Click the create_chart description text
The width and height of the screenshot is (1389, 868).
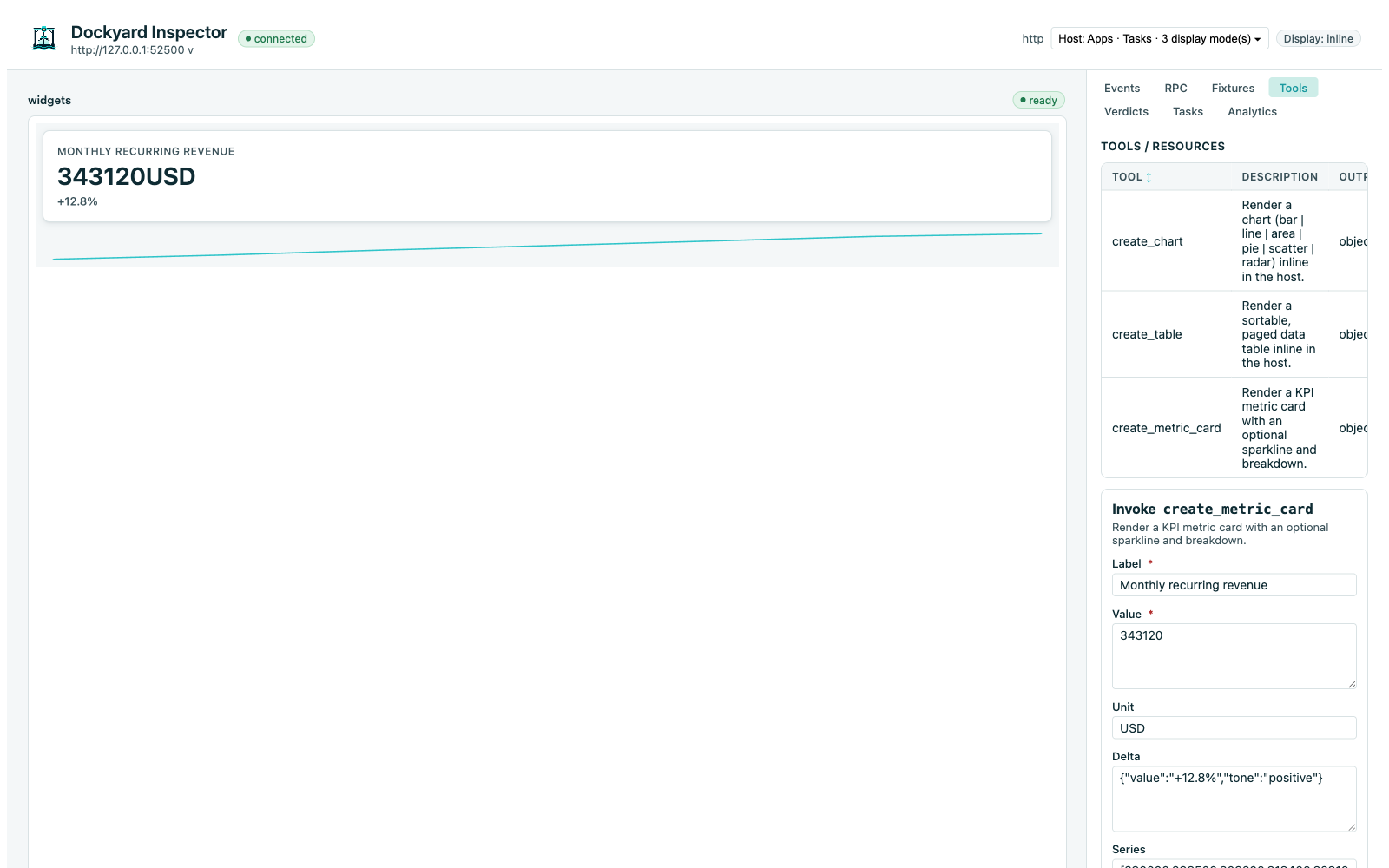1278,241
